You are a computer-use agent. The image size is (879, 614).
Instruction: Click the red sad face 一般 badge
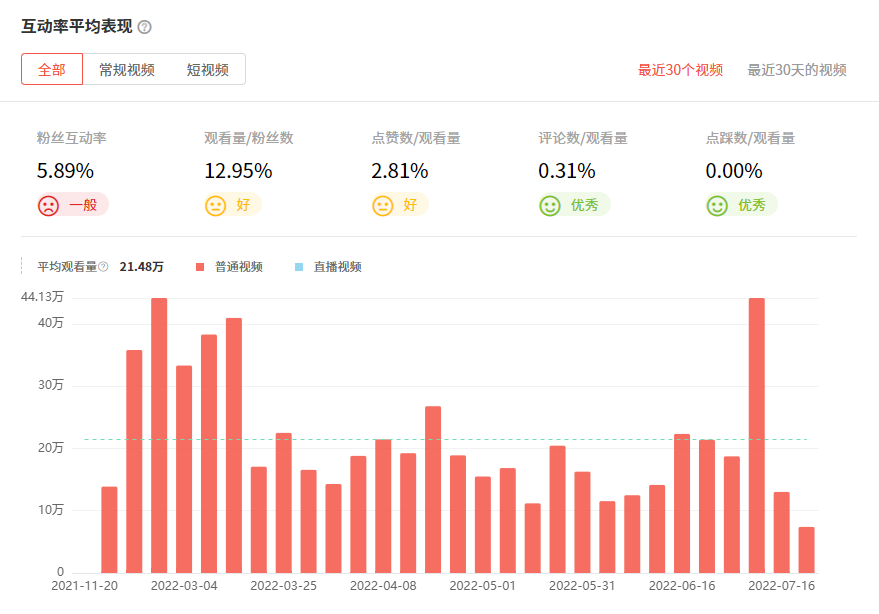coord(71,205)
